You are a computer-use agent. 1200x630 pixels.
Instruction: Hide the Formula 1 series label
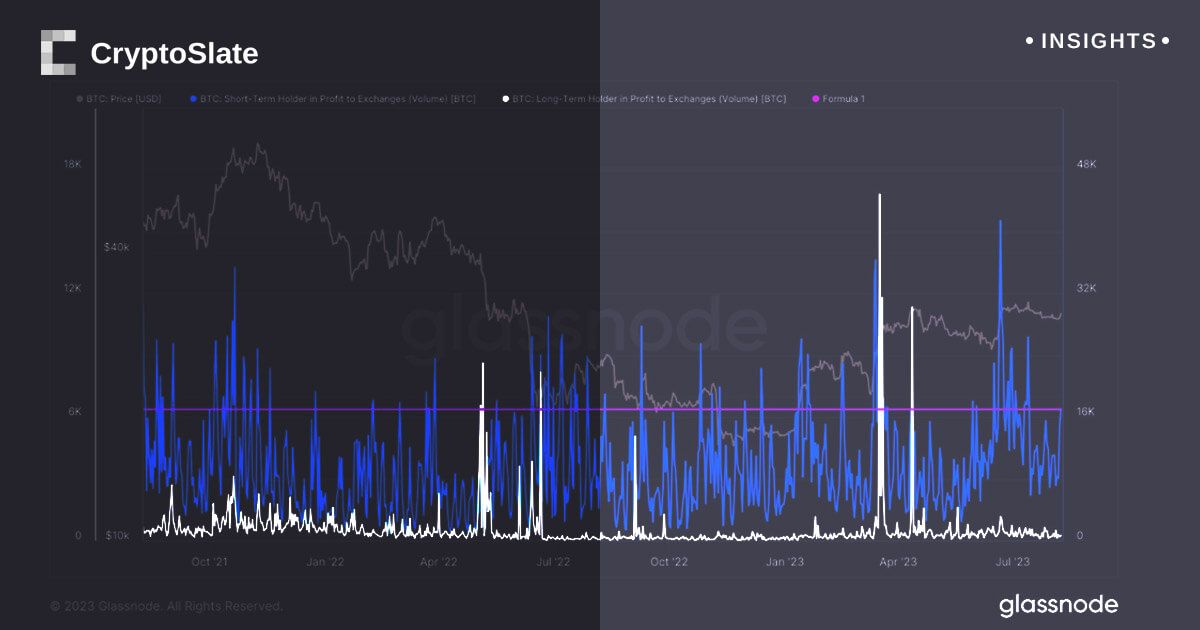[x=844, y=99]
